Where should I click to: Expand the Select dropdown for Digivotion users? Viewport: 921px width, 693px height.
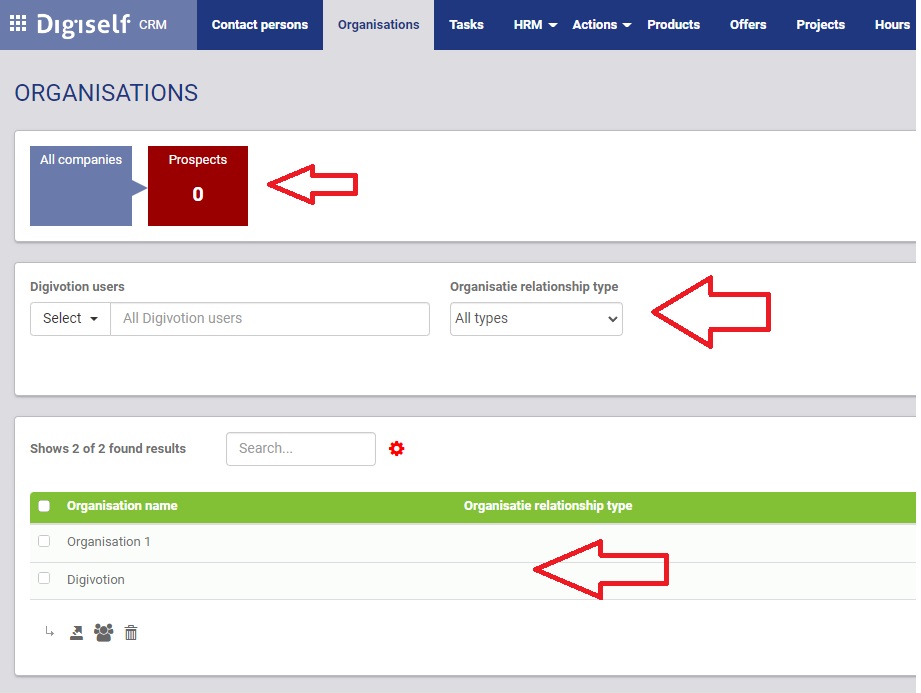[70, 319]
